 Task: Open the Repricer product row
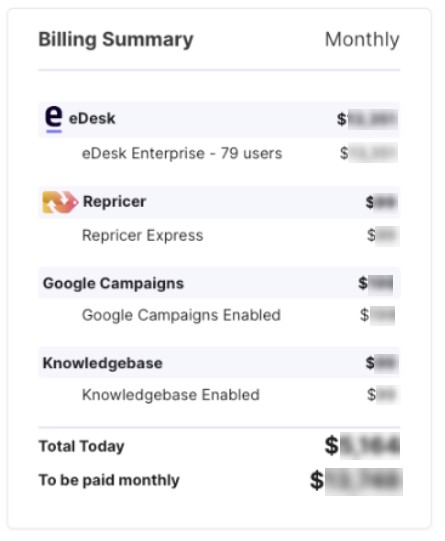point(219,202)
